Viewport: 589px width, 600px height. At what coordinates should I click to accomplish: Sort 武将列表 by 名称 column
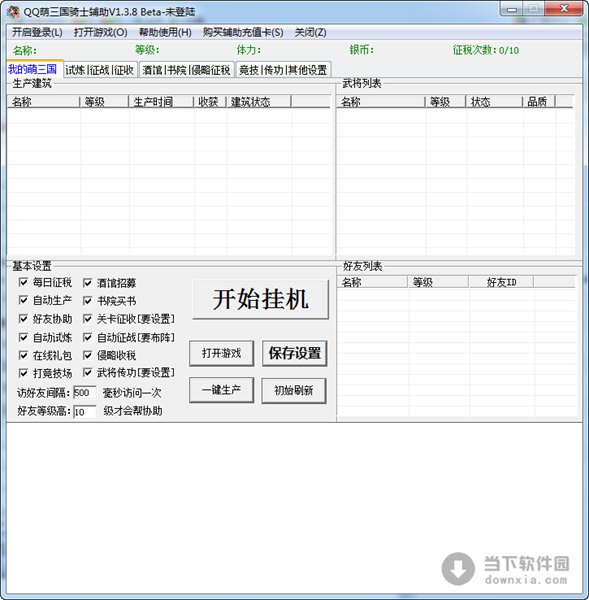click(381, 102)
